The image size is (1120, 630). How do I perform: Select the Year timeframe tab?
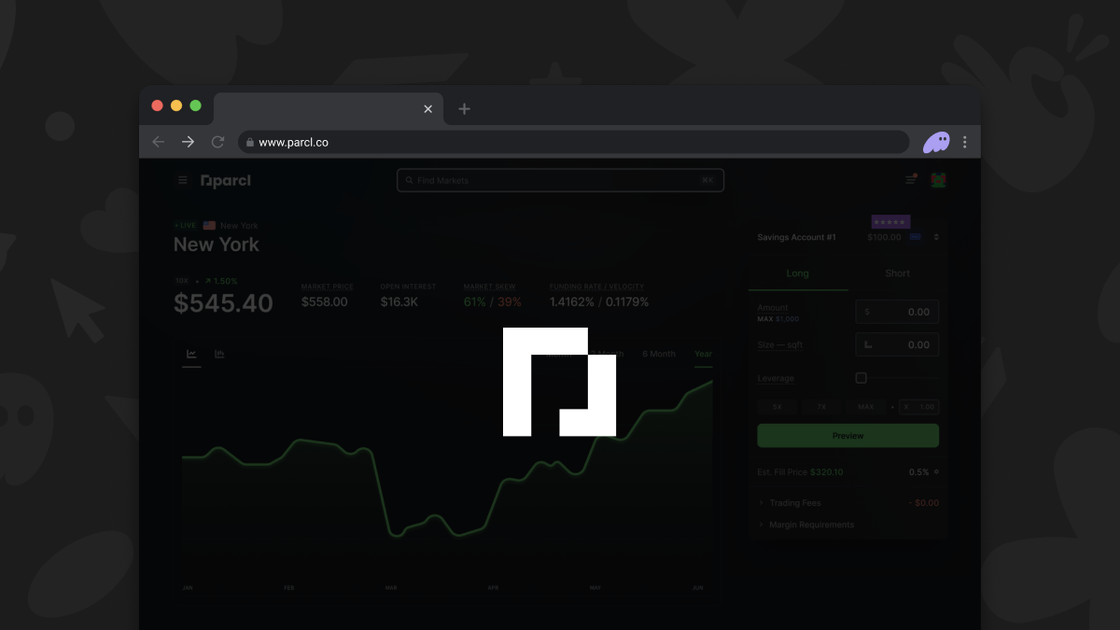point(703,354)
